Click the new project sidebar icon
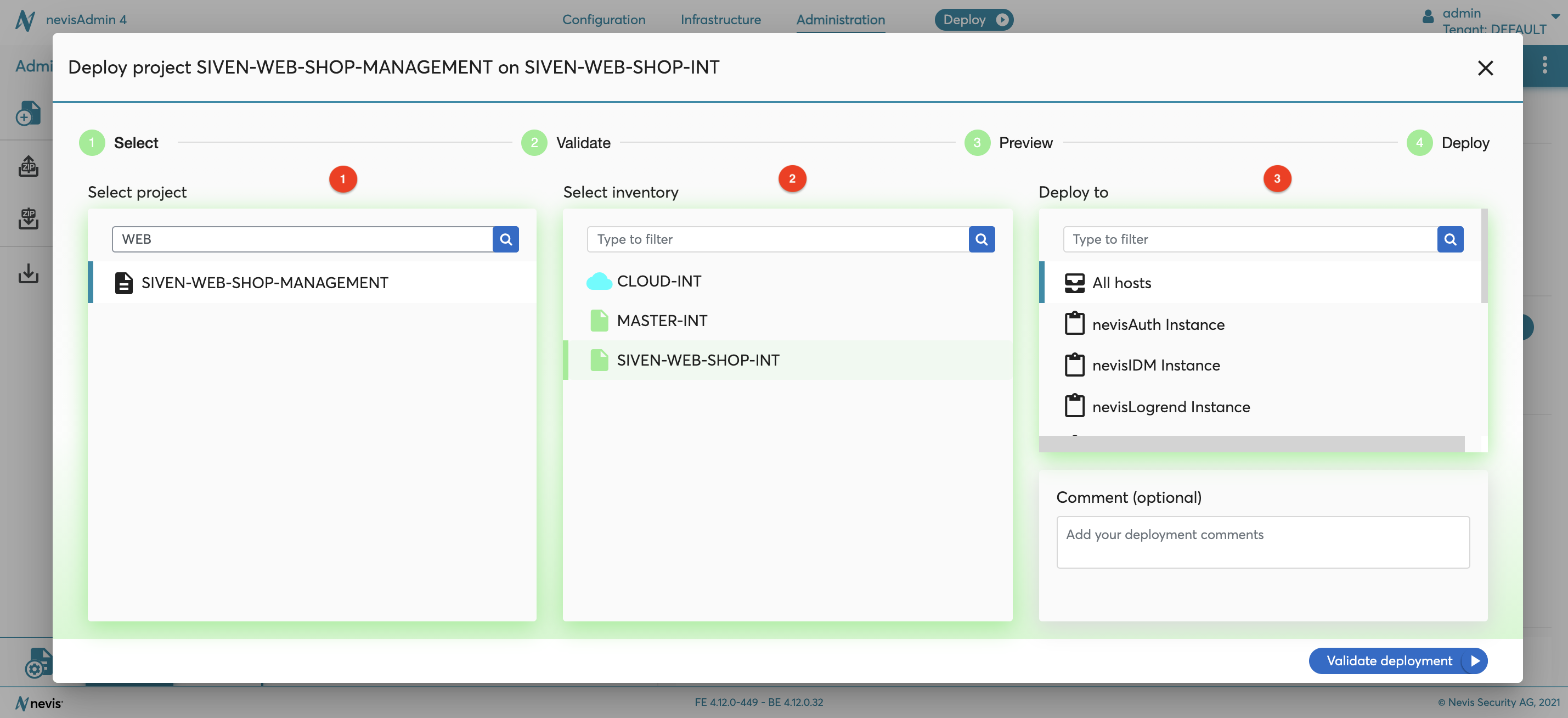The width and height of the screenshot is (1568, 718). [28, 113]
